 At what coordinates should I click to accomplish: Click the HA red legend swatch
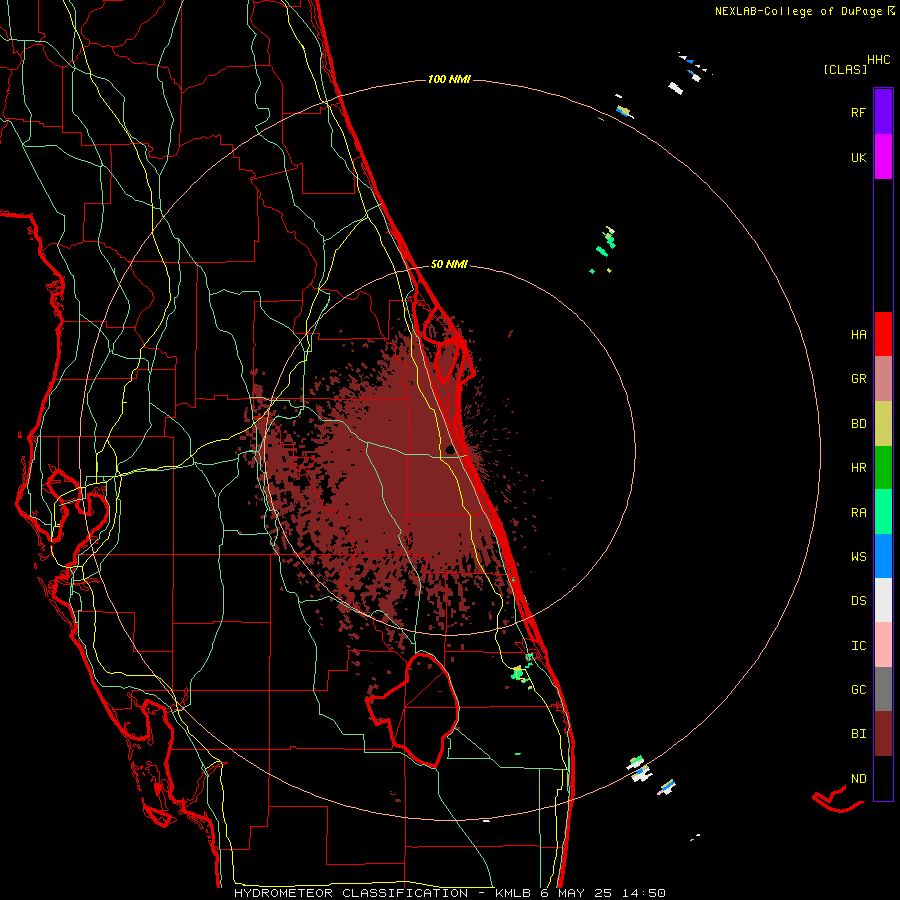pos(883,334)
